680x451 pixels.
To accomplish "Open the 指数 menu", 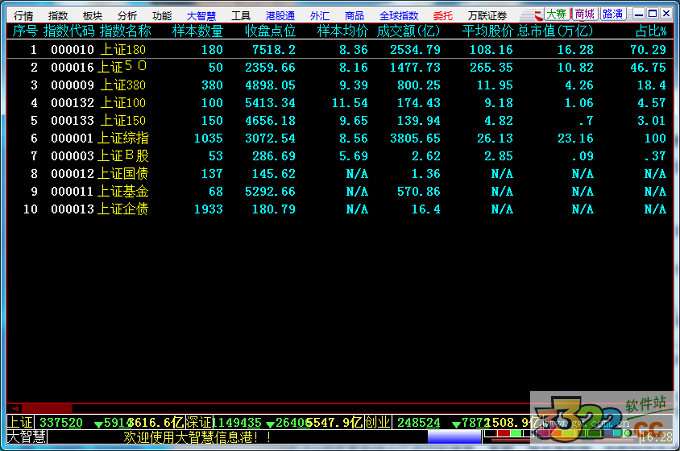I will tap(58, 16).
